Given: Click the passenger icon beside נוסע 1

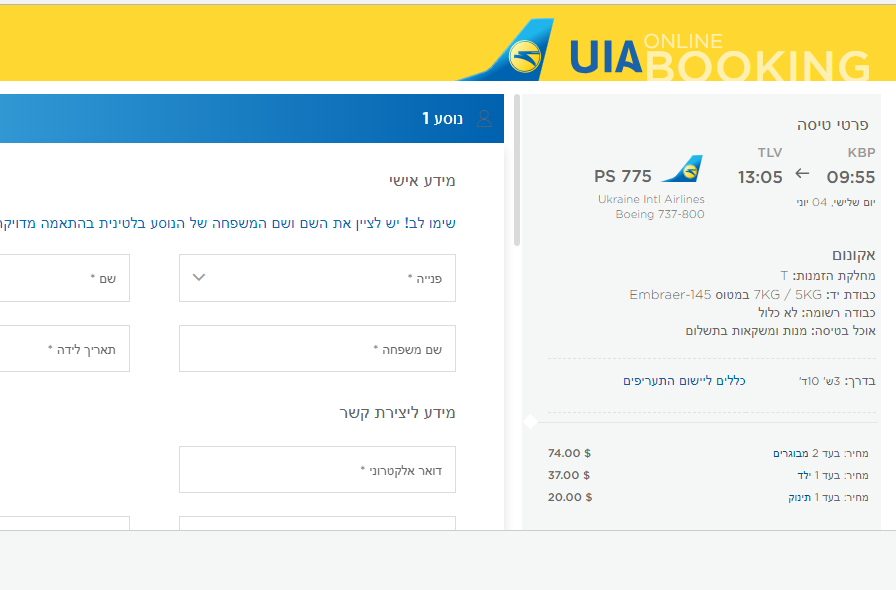Looking at the screenshot, I should click(x=484, y=117).
